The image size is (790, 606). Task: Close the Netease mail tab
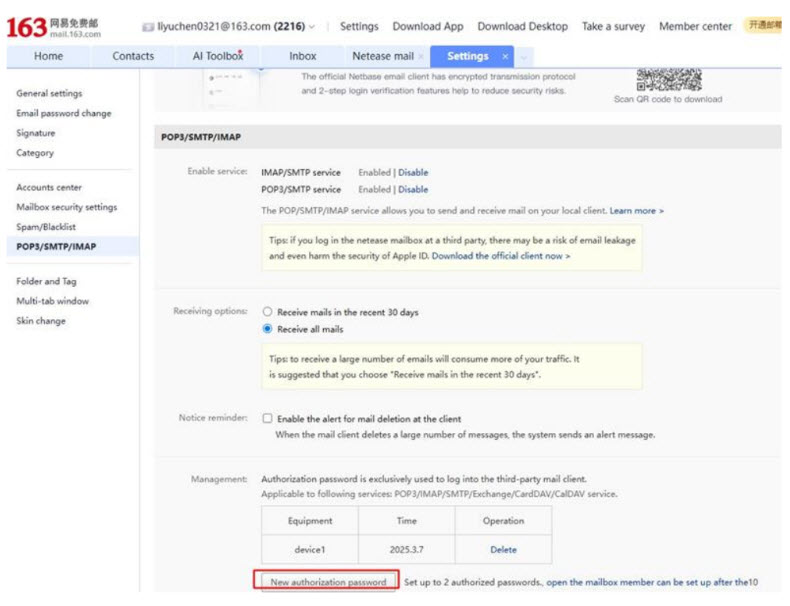pos(420,57)
